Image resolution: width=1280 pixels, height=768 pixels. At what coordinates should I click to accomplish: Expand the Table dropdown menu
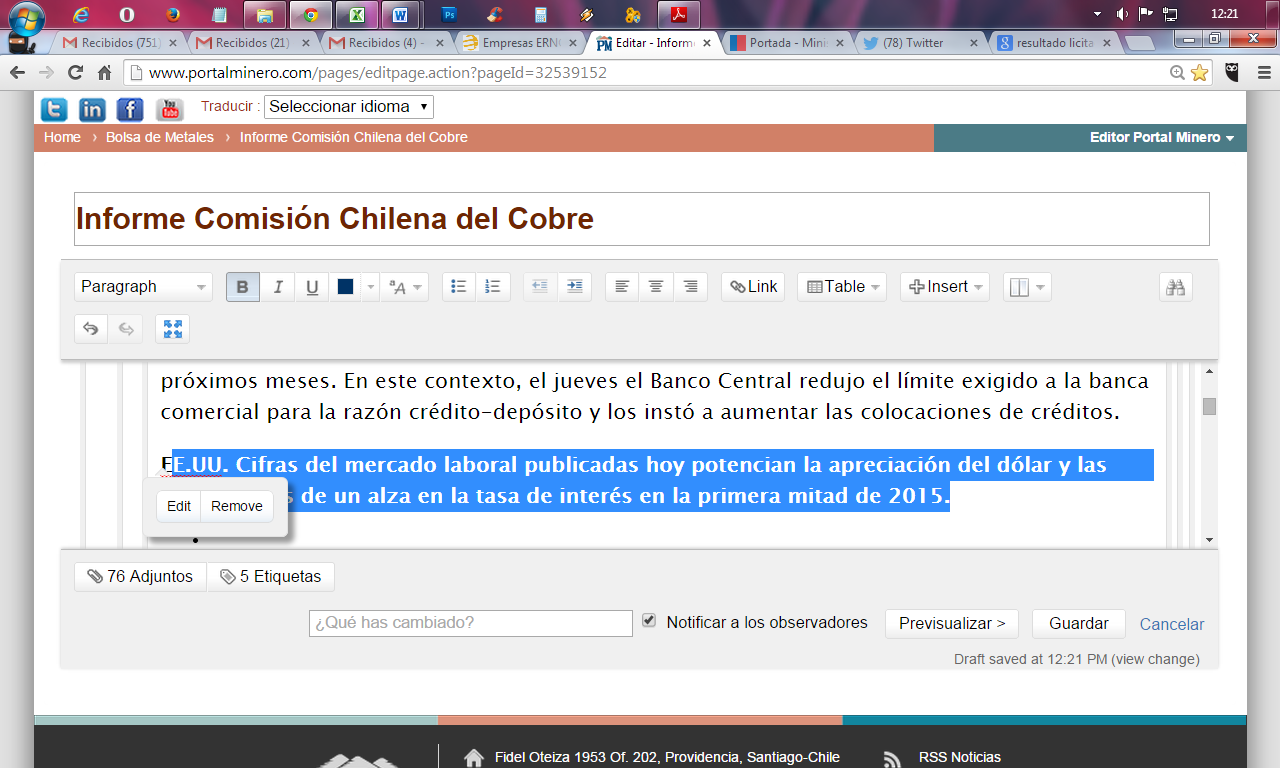[x=845, y=287]
